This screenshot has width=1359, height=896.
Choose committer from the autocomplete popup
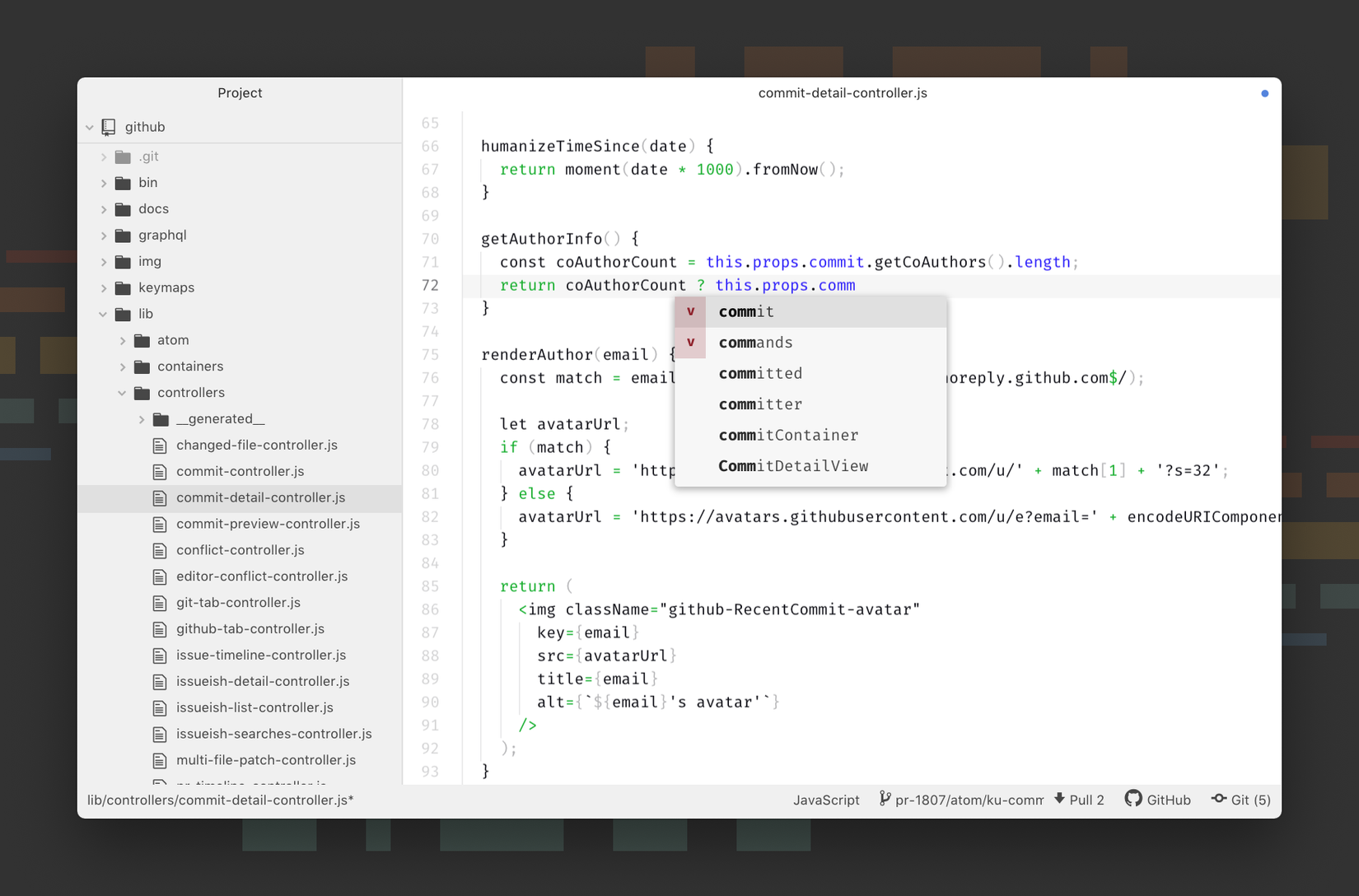point(760,404)
